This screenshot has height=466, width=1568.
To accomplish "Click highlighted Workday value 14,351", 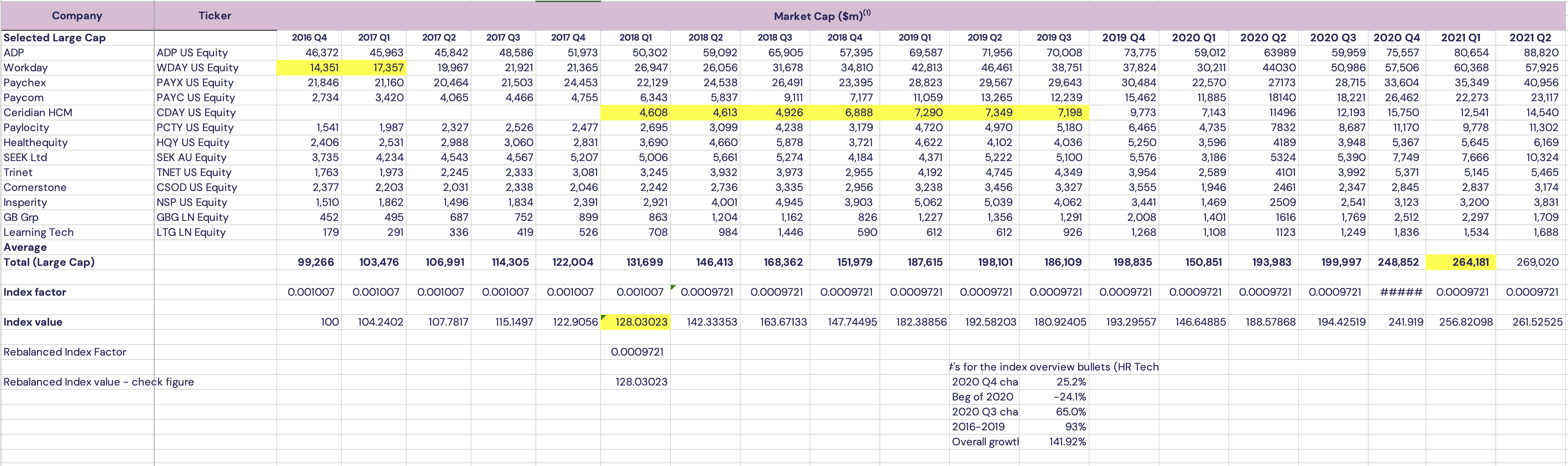I will tap(309, 68).
